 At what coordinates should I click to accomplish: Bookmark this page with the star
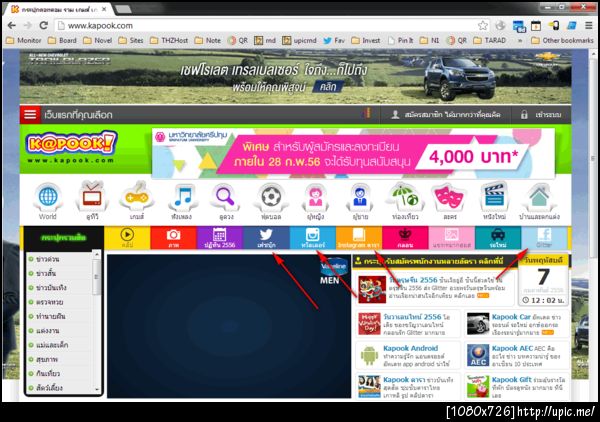[x=483, y=26]
